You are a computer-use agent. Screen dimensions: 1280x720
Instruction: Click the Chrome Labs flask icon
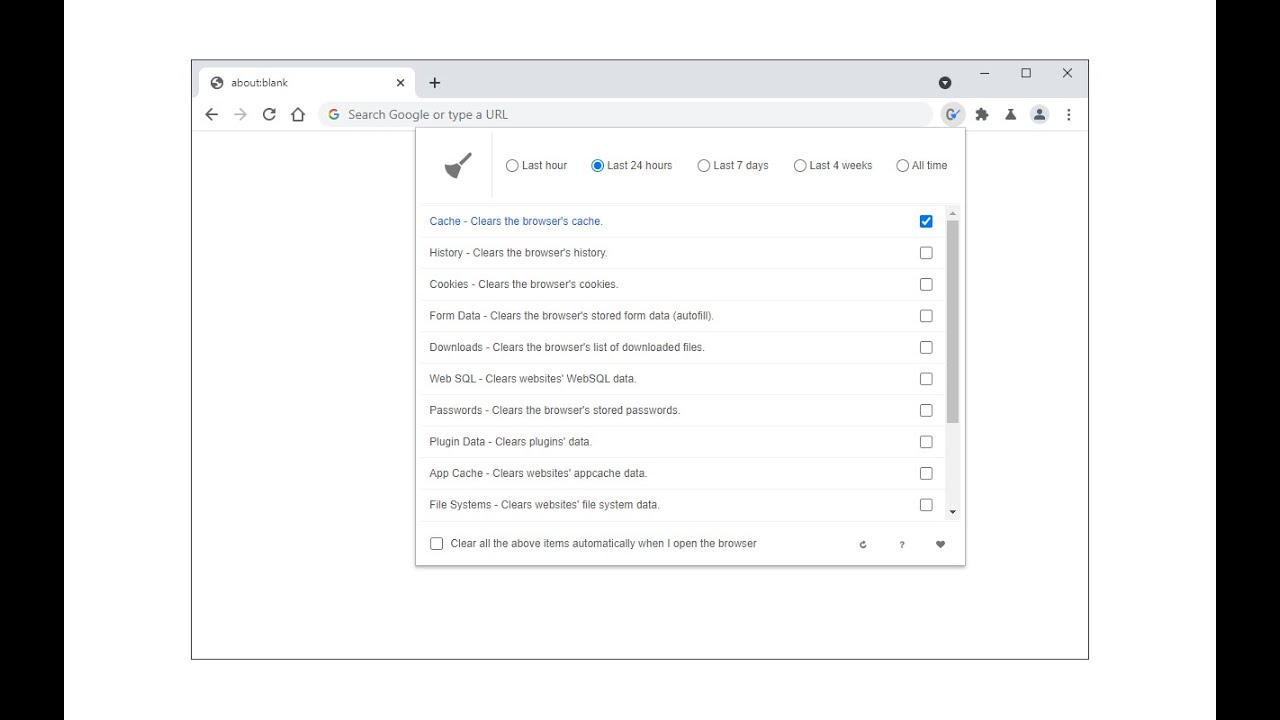[1011, 115]
